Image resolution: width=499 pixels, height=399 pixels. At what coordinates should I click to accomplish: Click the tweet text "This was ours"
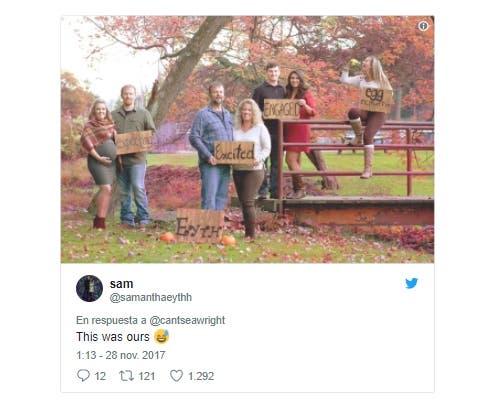click(x=113, y=337)
